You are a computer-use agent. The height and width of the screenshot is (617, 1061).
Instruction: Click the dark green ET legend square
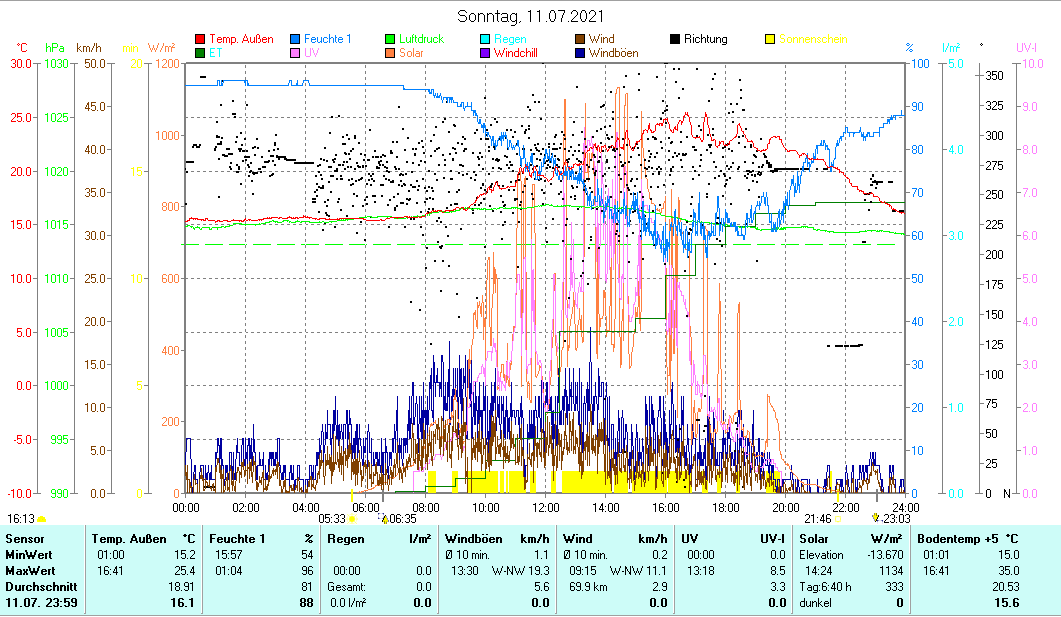[x=200, y=53]
